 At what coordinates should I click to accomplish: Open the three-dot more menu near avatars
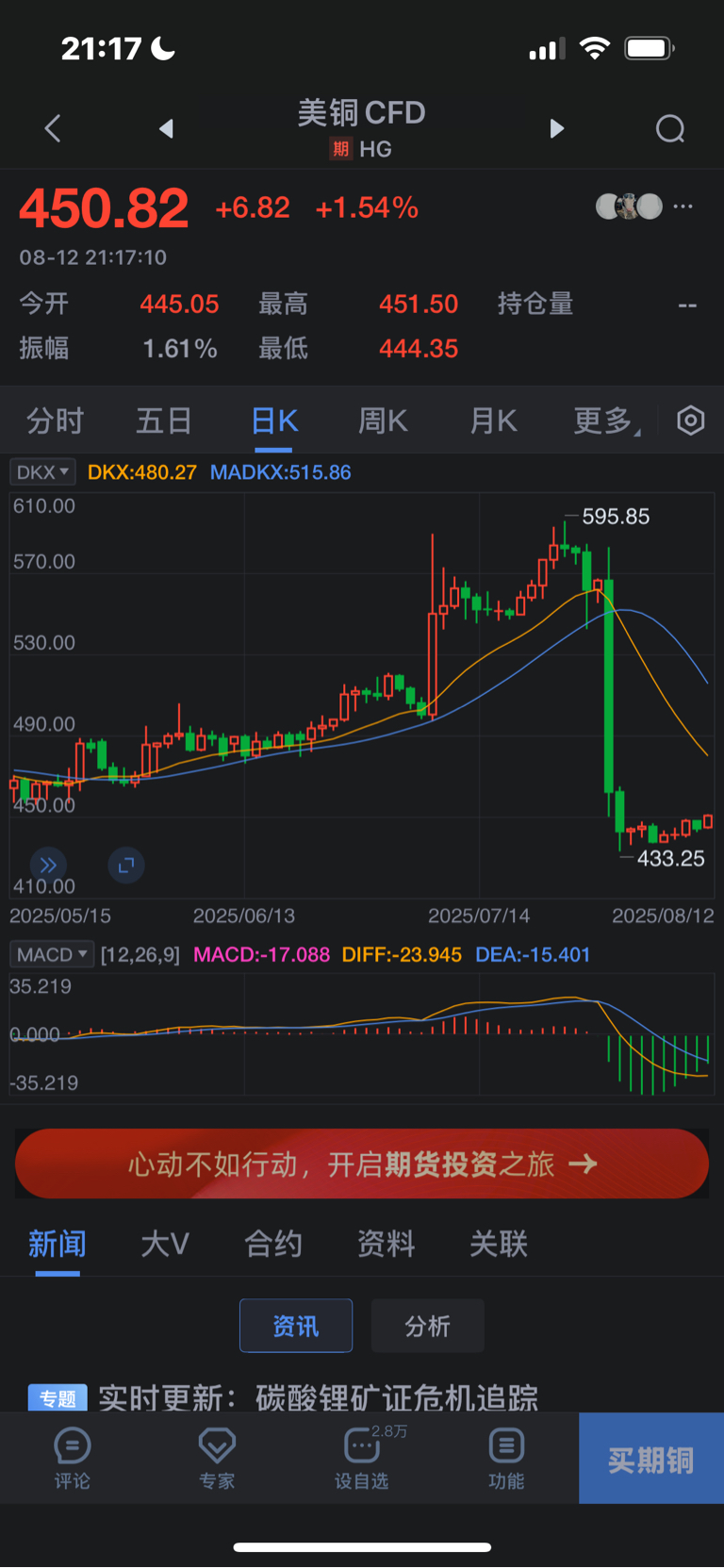683,206
